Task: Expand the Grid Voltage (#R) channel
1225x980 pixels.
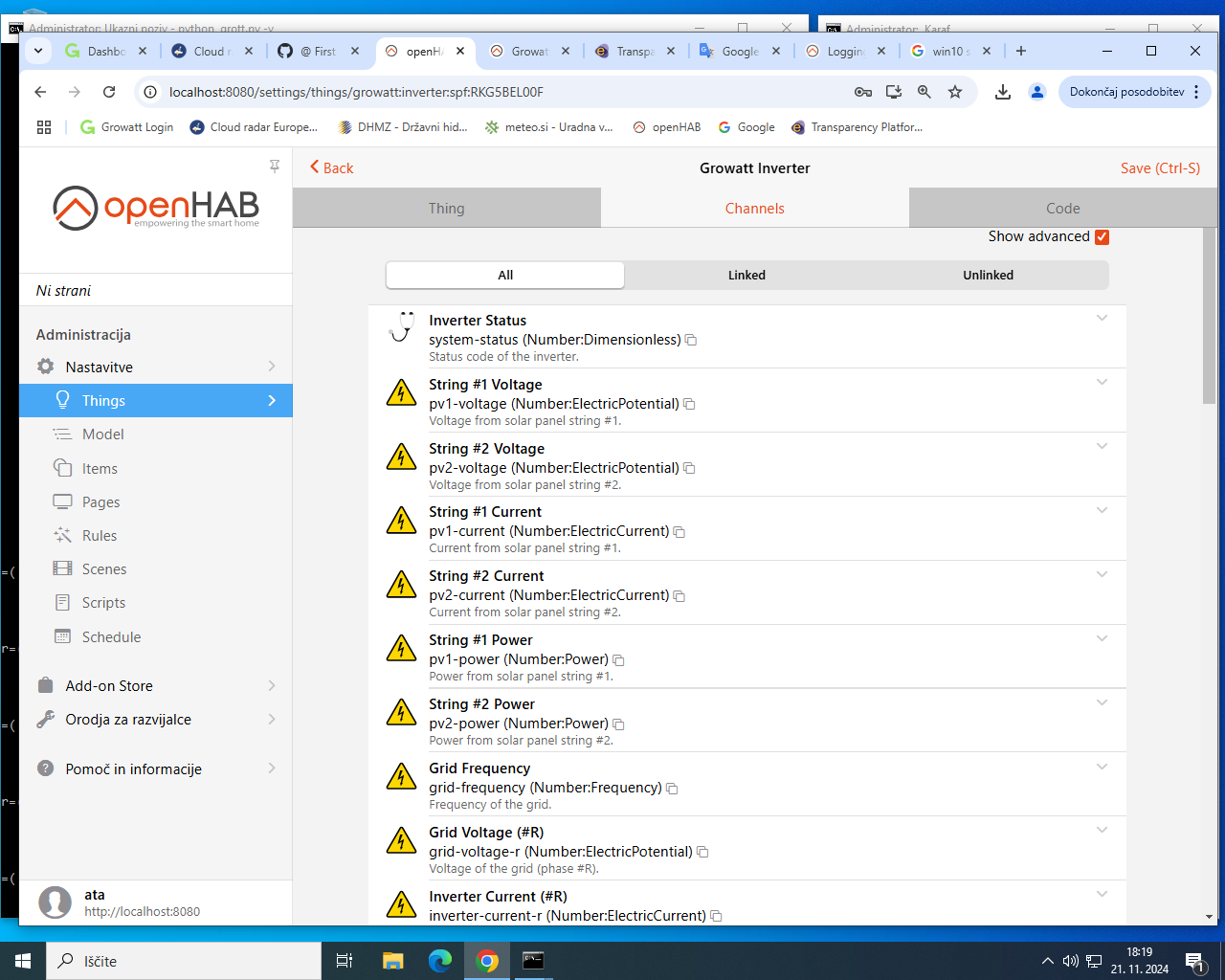Action: pyautogui.click(x=1102, y=831)
